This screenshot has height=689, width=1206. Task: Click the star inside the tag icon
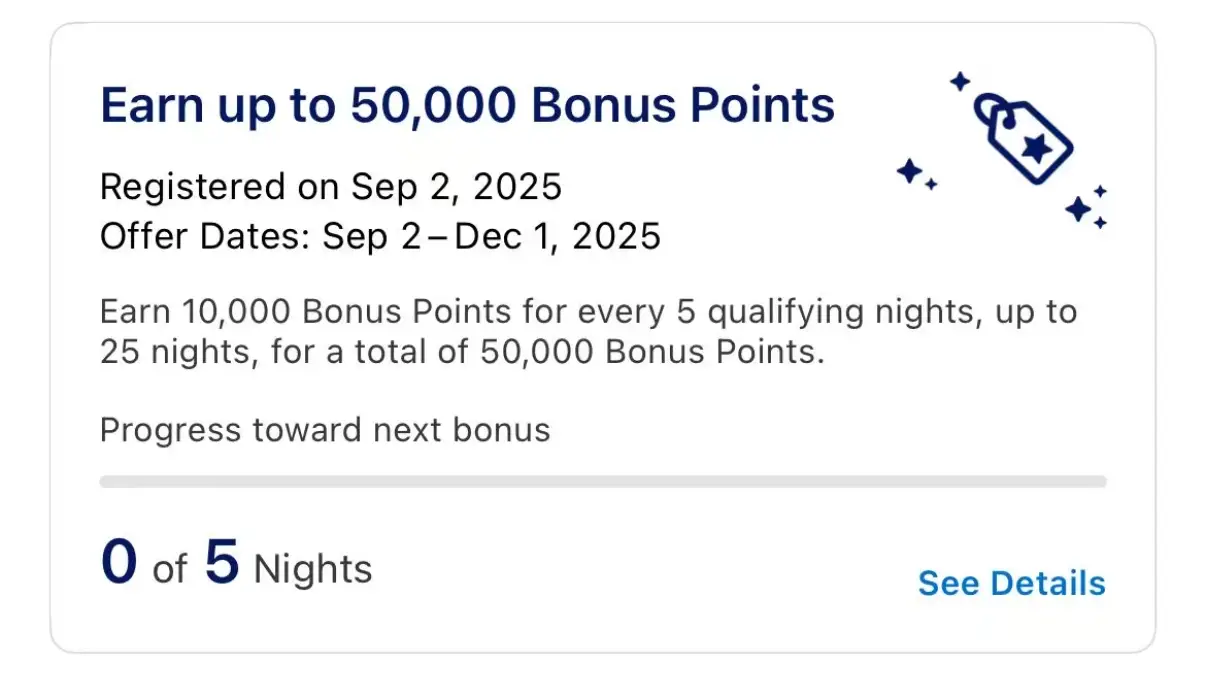[1037, 148]
